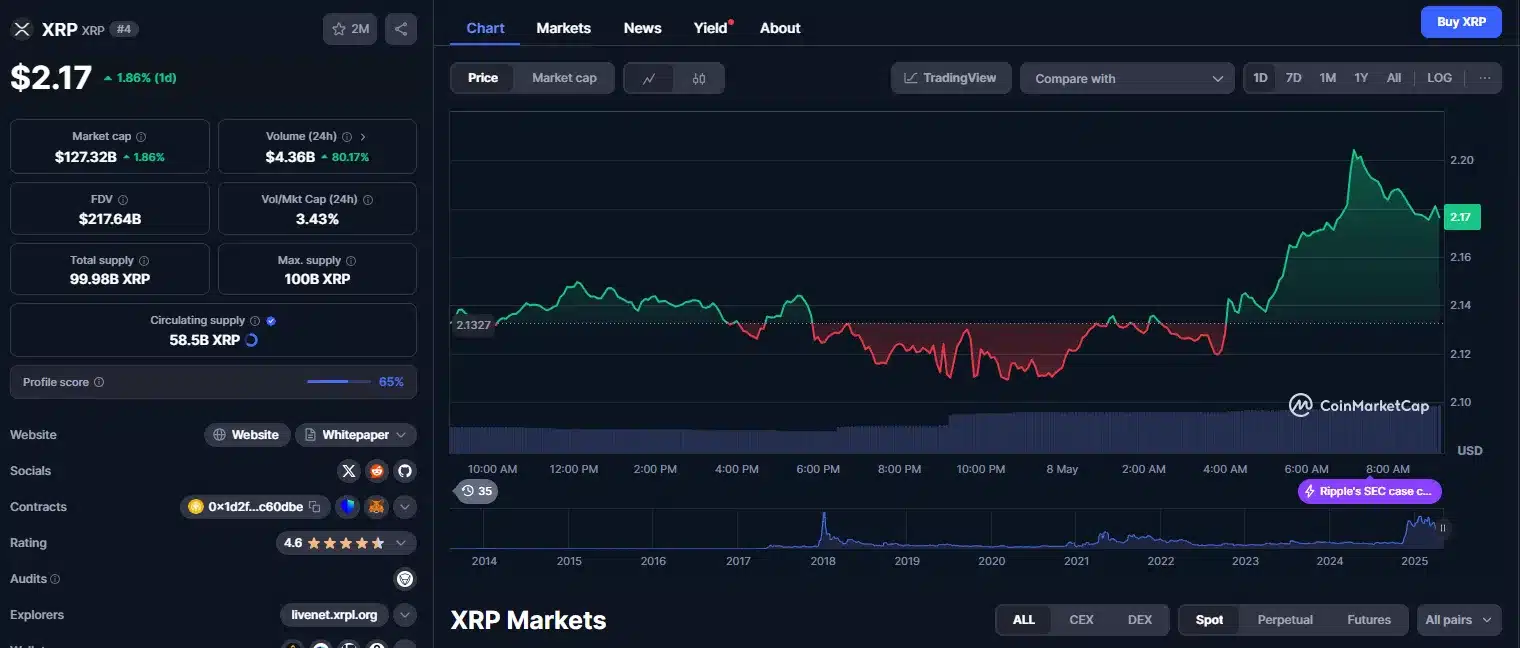The width and height of the screenshot is (1520, 648).
Task: Select the Price chart toggle
Action: click(x=483, y=78)
